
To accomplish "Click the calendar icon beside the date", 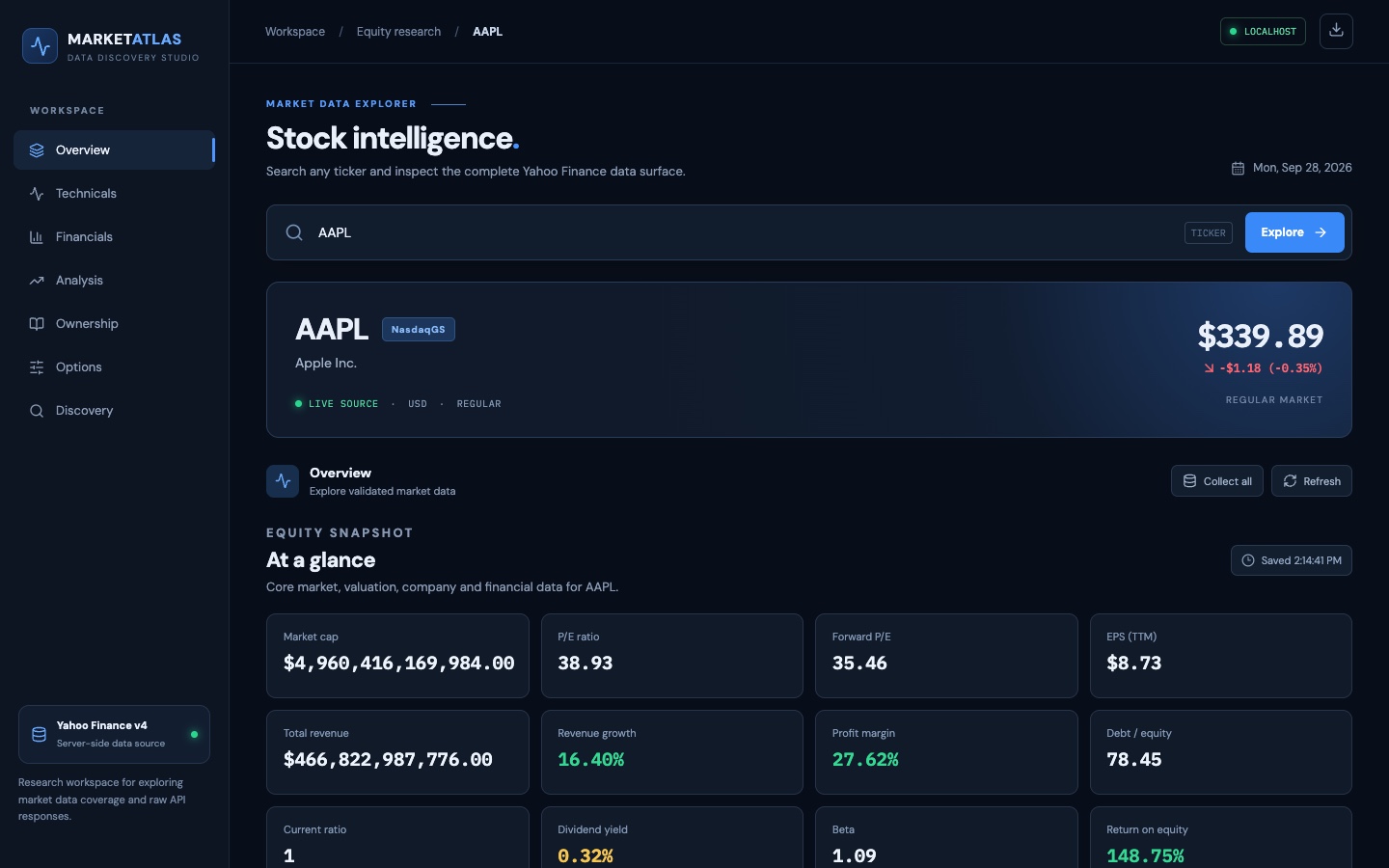I will [x=1238, y=168].
